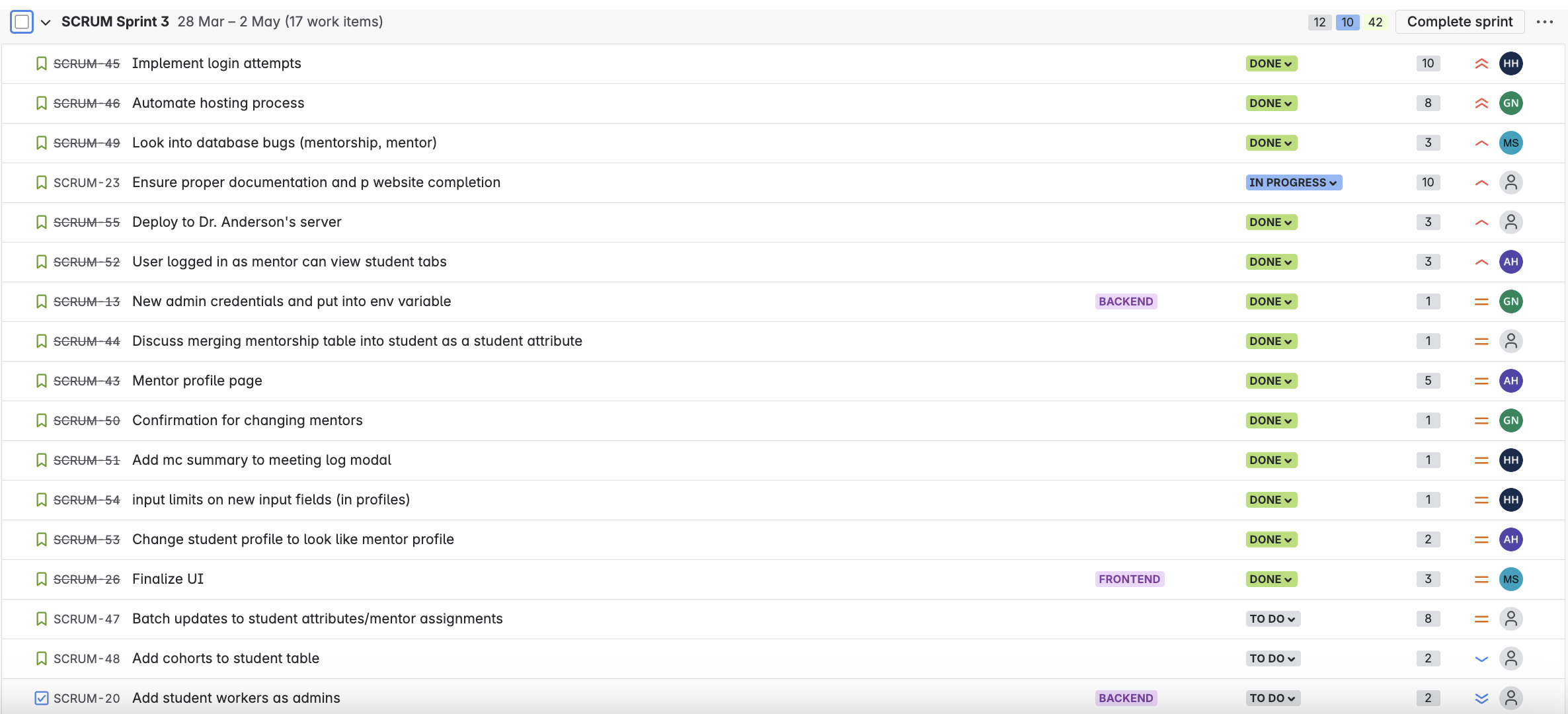The image size is (1568, 714).
Task: Click high priority icon on Deploy to Dr. Anderson's server
Action: point(1481,222)
